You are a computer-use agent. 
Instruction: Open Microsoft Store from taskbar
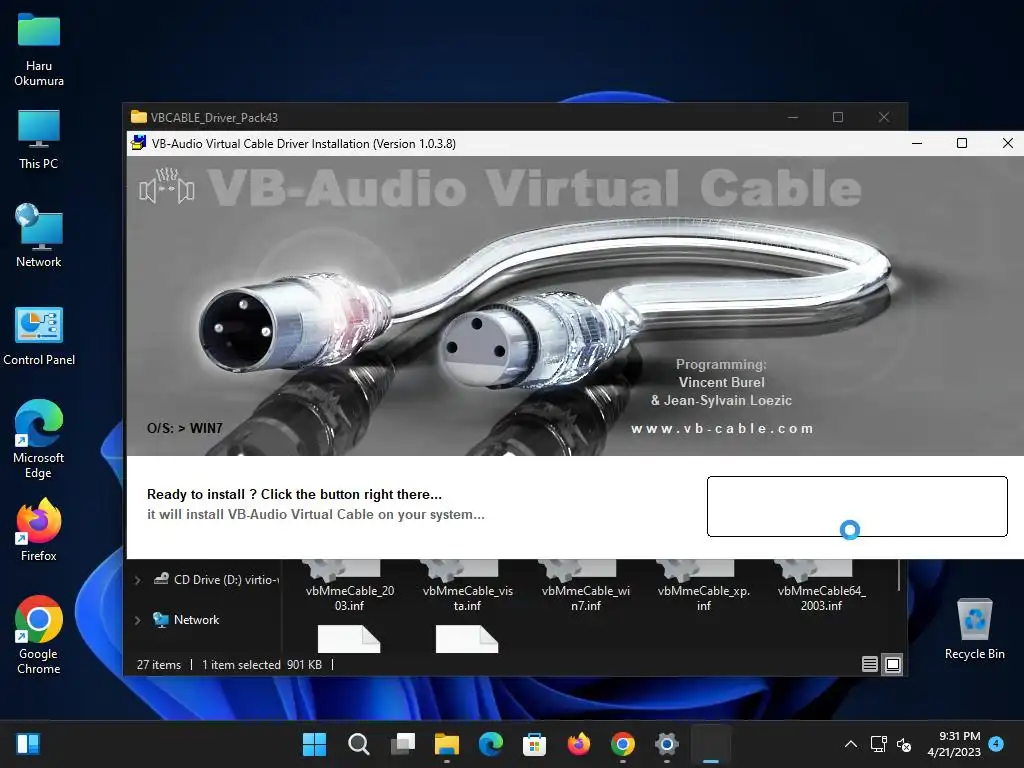[534, 744]
